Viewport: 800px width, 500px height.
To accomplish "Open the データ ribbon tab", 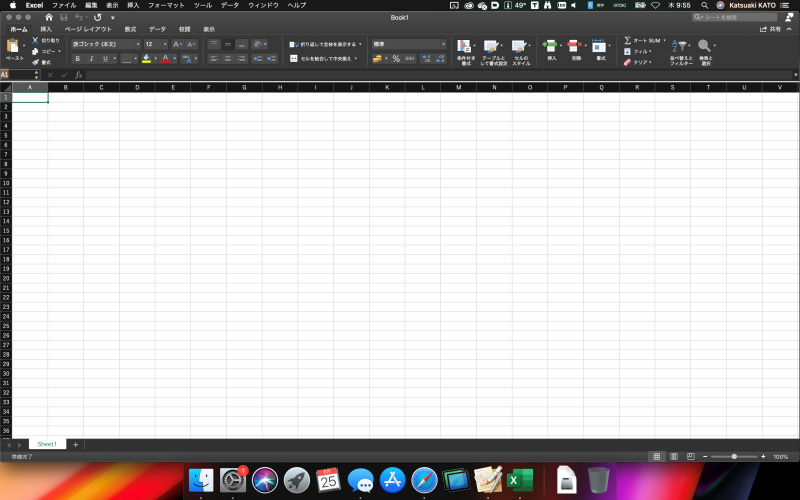I will point(157,30).
